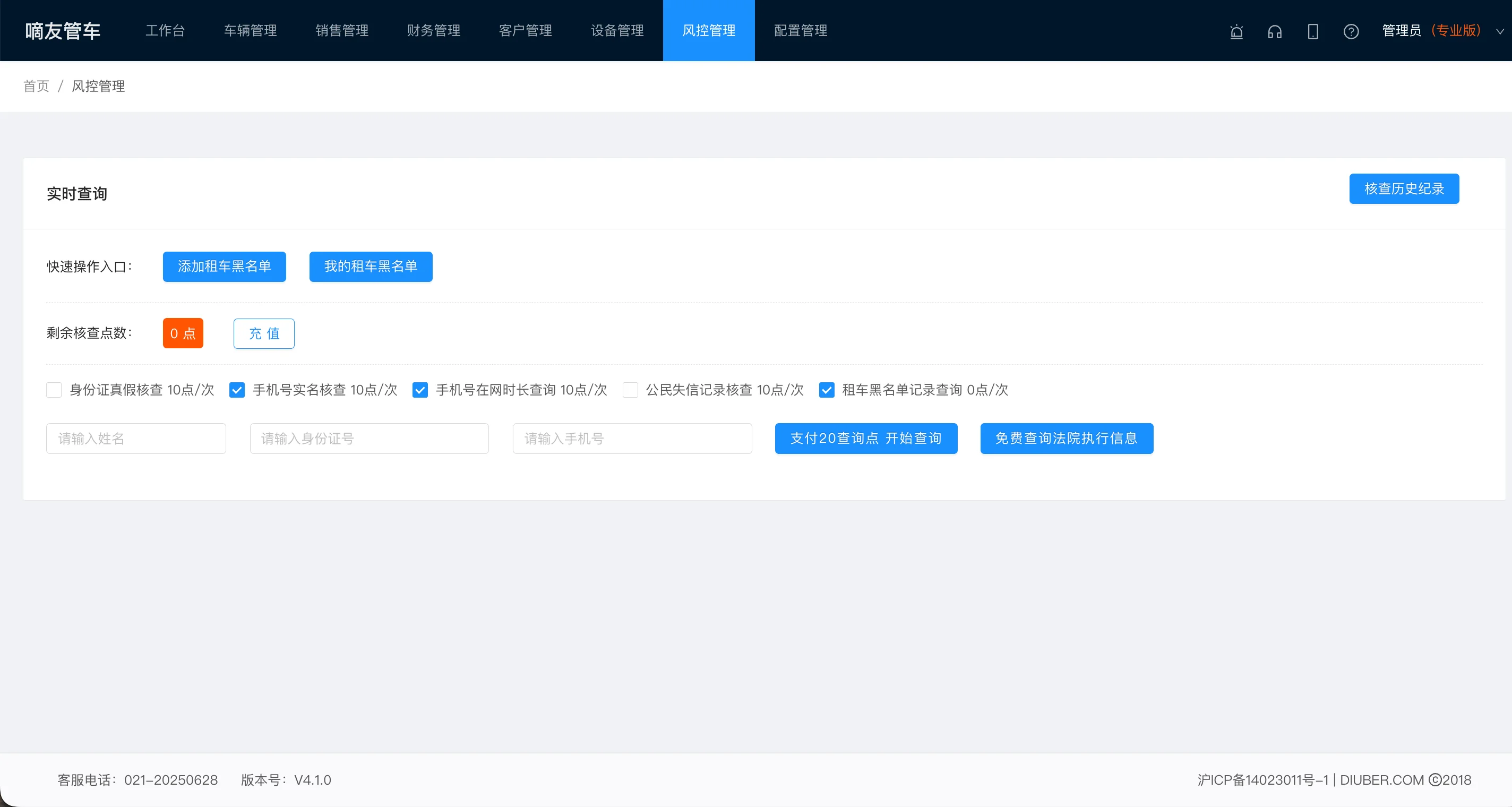Go to 首页 breadcrumb link
The image size is (1512, 807).
tap(37, 87)
